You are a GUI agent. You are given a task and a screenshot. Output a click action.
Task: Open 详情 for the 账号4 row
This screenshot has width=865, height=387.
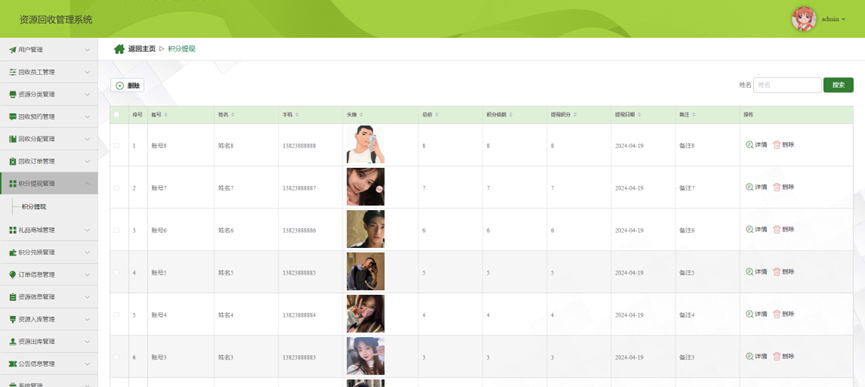pos(756,314)
